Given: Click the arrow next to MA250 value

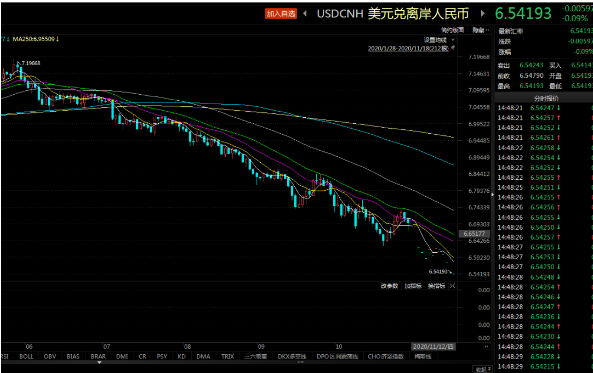Looking at the screenshot, I should click(x=57, y=39).
